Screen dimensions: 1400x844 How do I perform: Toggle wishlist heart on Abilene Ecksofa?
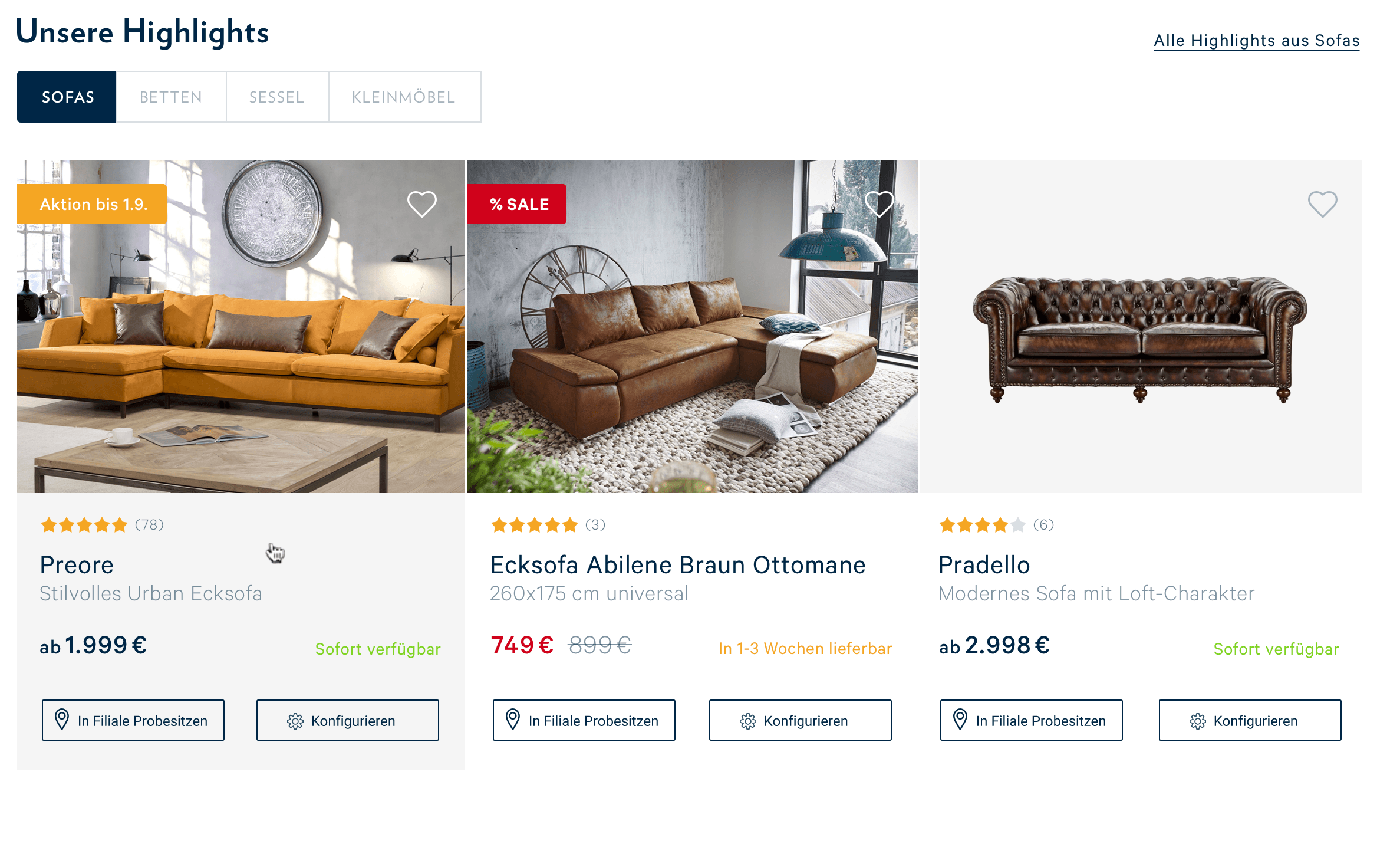[879, 204]
